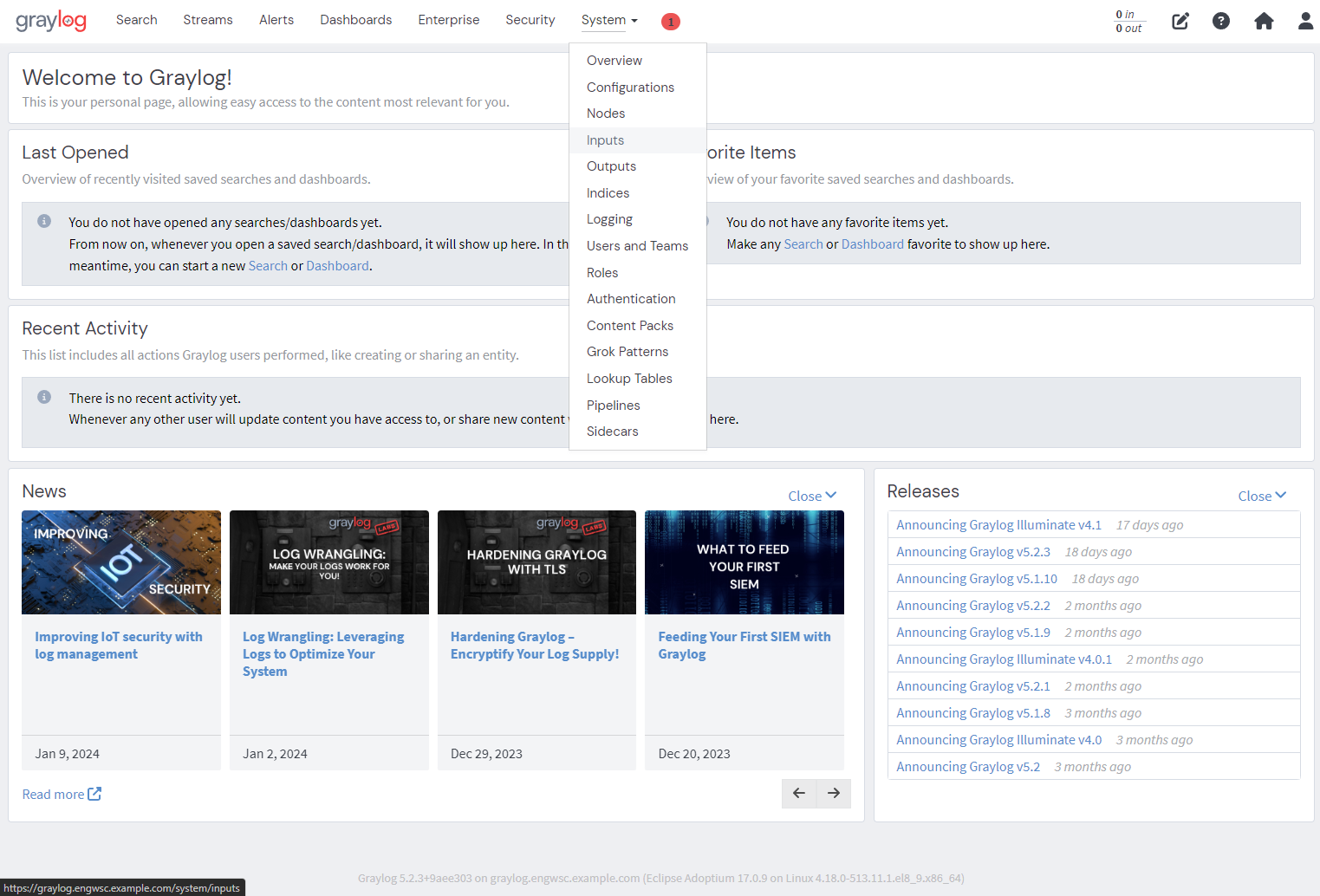The width and height of the screenshot is (1320, 896).
Task: Select Nodes in System menu
Action: pos(638,114)
